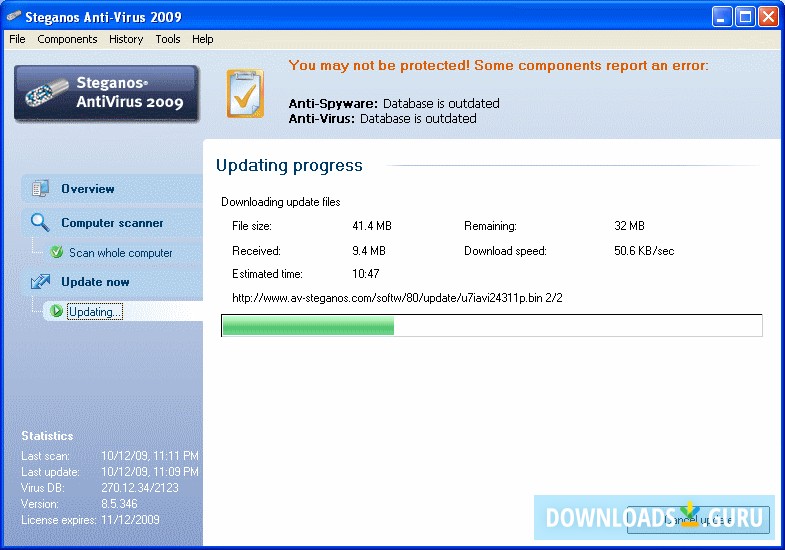Click the title bar app icon
785x550 pixels.
[13, 16]
